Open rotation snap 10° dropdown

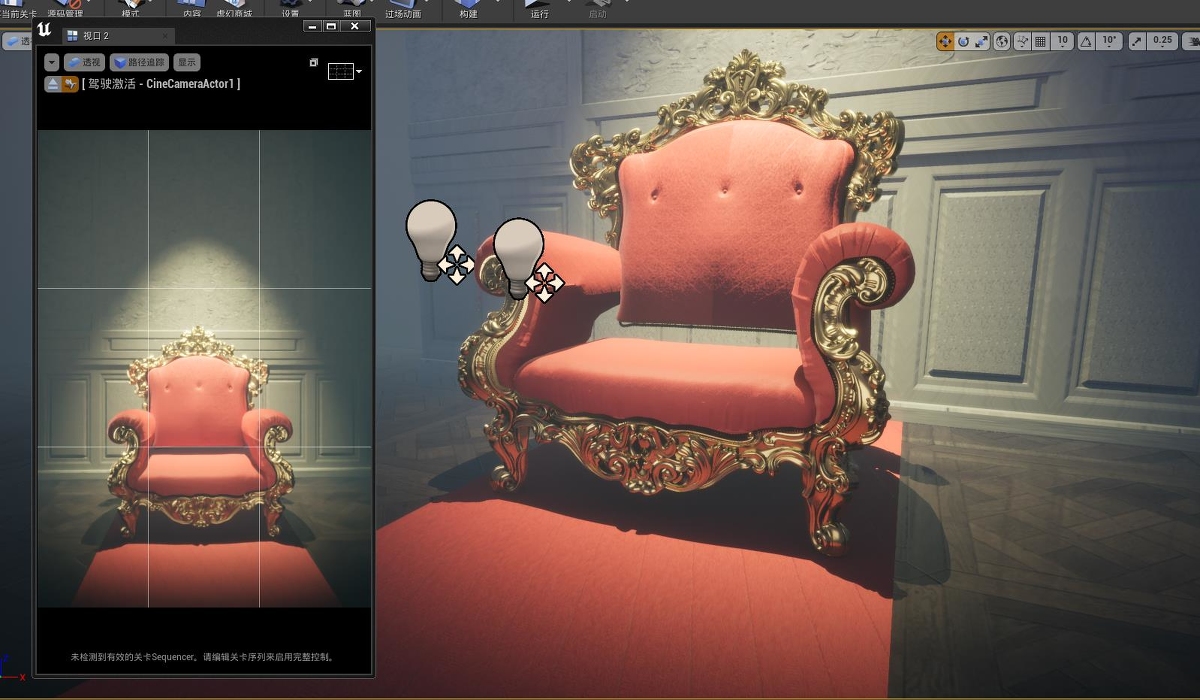[1109, 41]
